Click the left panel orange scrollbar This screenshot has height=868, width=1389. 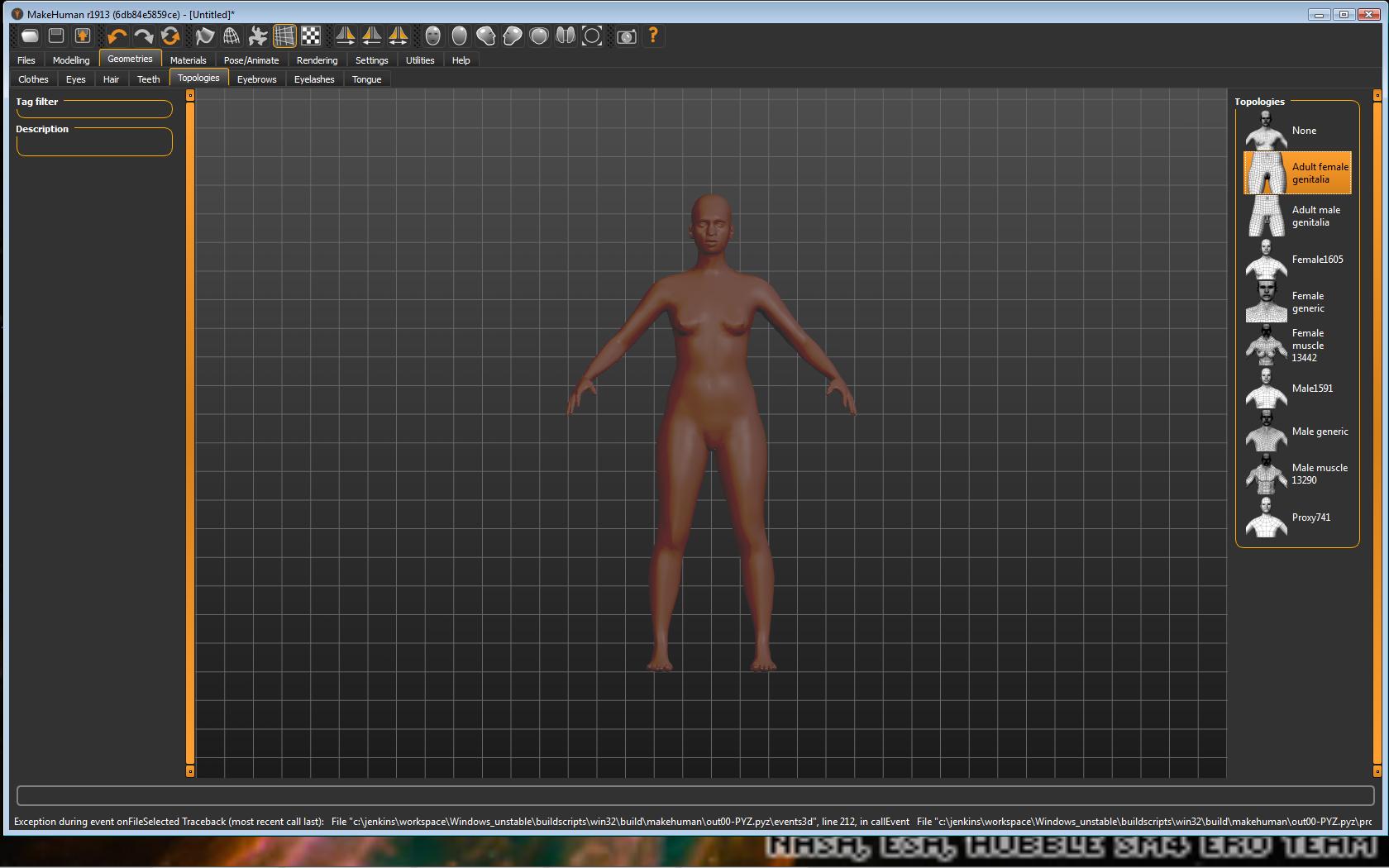190,433
